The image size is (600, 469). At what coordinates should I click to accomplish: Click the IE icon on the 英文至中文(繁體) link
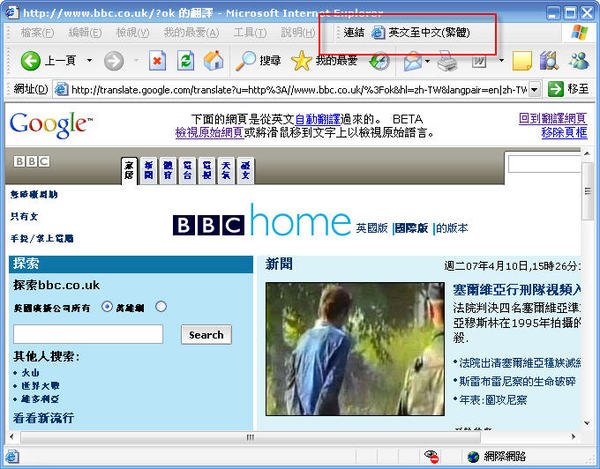click(x=378, y=33)
